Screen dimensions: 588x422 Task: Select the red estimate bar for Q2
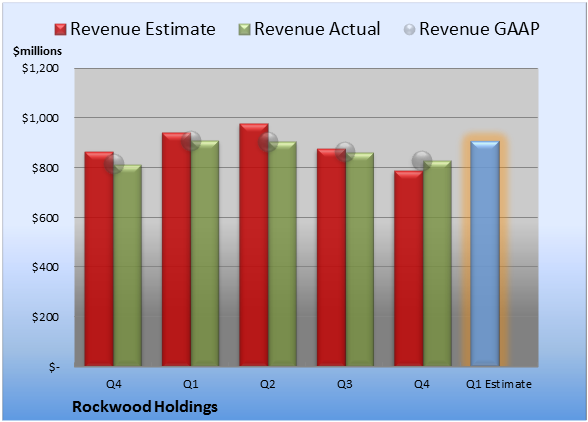click(x=254, y=245)
